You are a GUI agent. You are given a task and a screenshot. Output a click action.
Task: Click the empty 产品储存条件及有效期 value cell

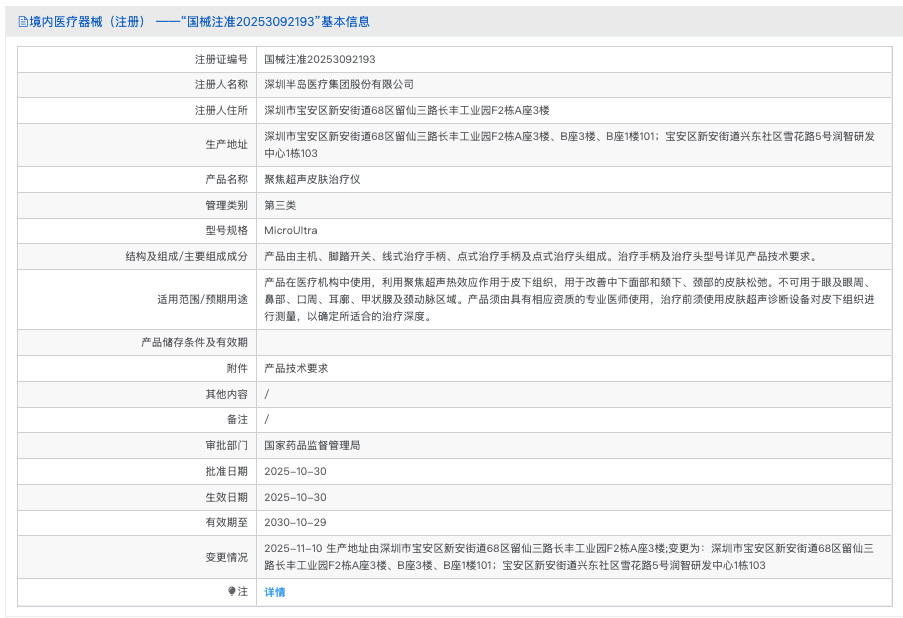click(x=573, y=342)
